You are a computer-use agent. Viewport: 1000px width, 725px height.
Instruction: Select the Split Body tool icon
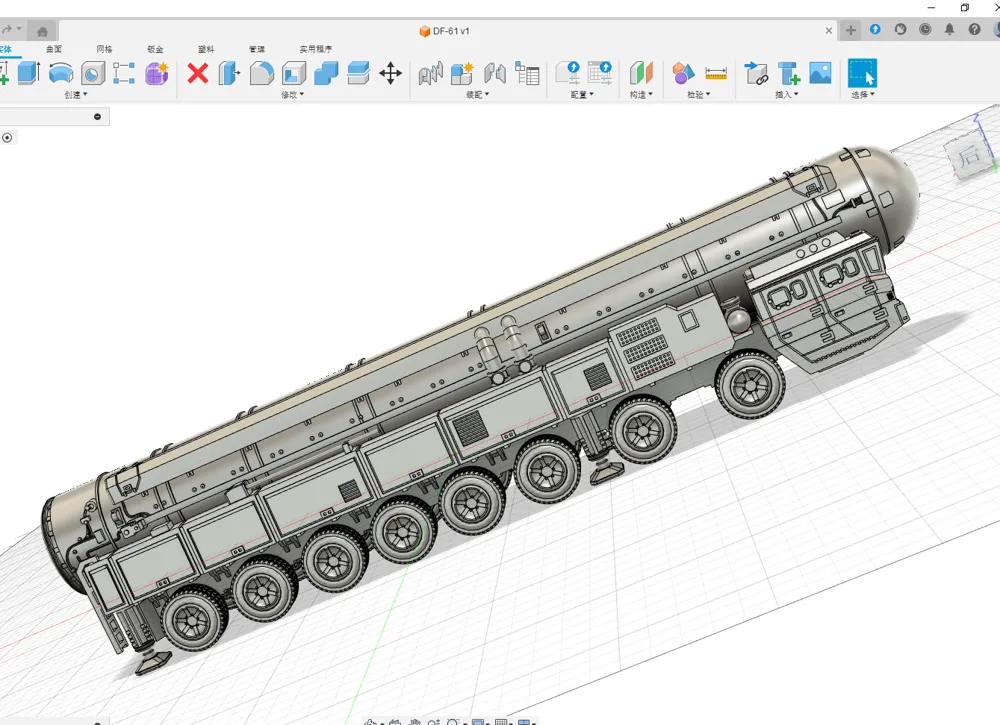tap(358, 73)
